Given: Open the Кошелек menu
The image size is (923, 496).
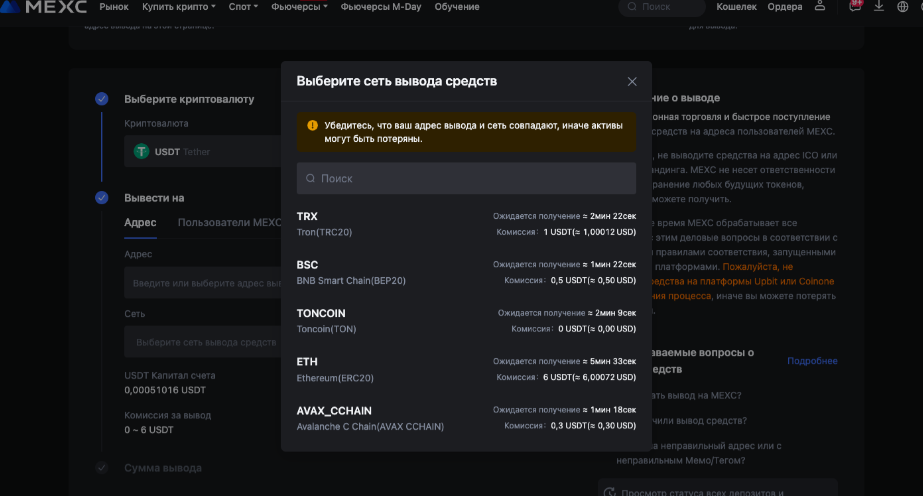Looking at the screenshot, I should coord(736,7).
